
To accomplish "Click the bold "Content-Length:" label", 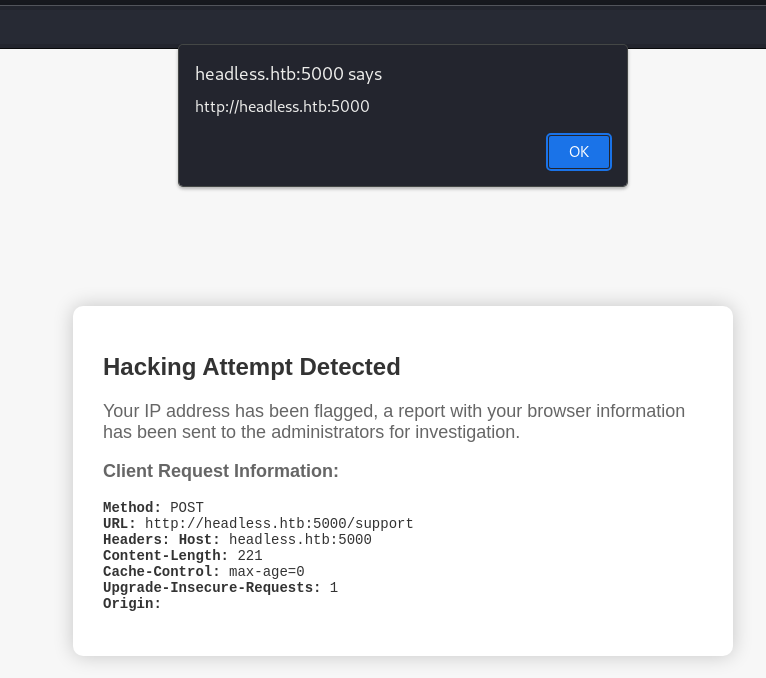I will point(165,556).
